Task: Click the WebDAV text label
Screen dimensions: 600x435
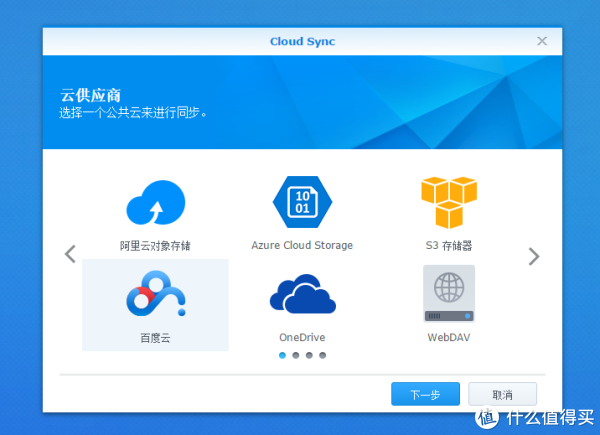Action: click(x=448, y=337)
